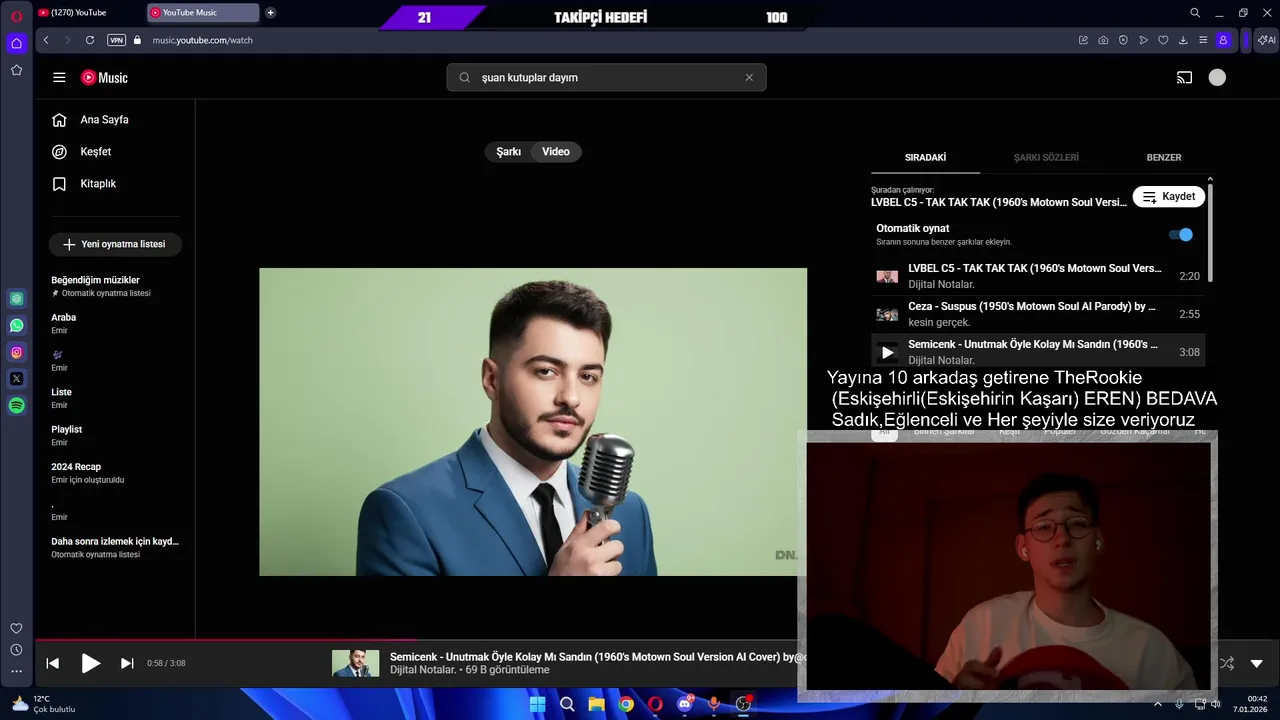This screenshot has width=1280, height=720.
Task: Show hidden system tray icons
Action: pos(1158,704)
